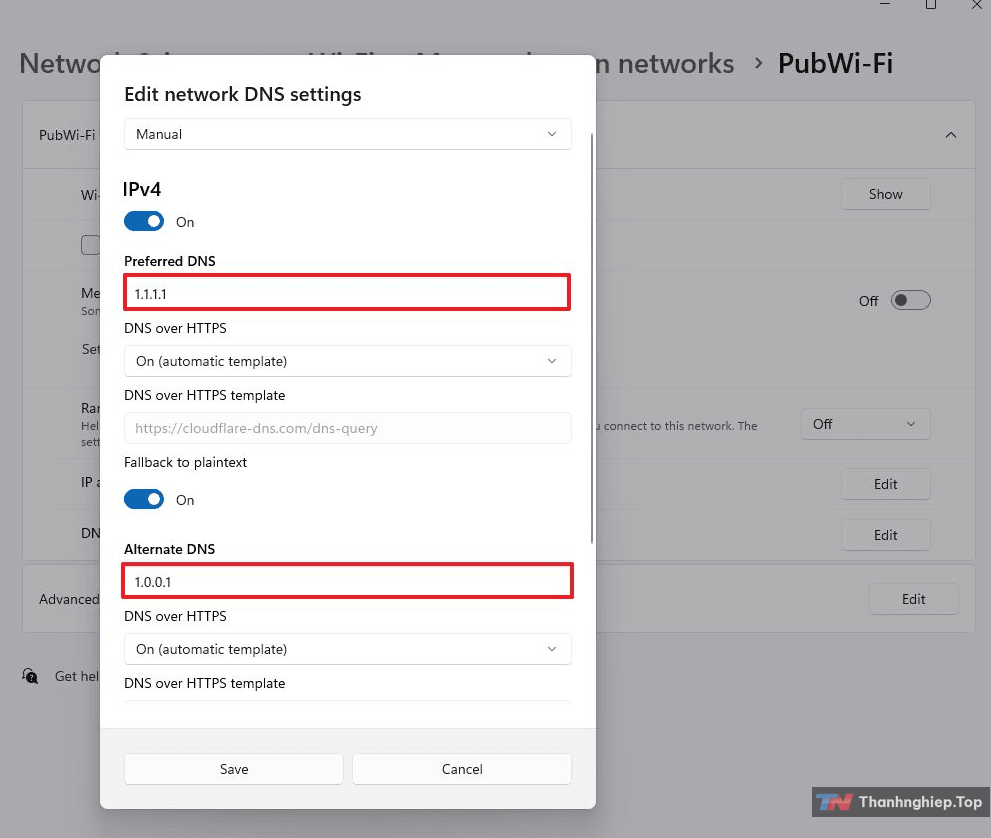Save the DNS settings
Image resolution: width=991 pixels, height=838 pixels.
(x=234, y=769)
